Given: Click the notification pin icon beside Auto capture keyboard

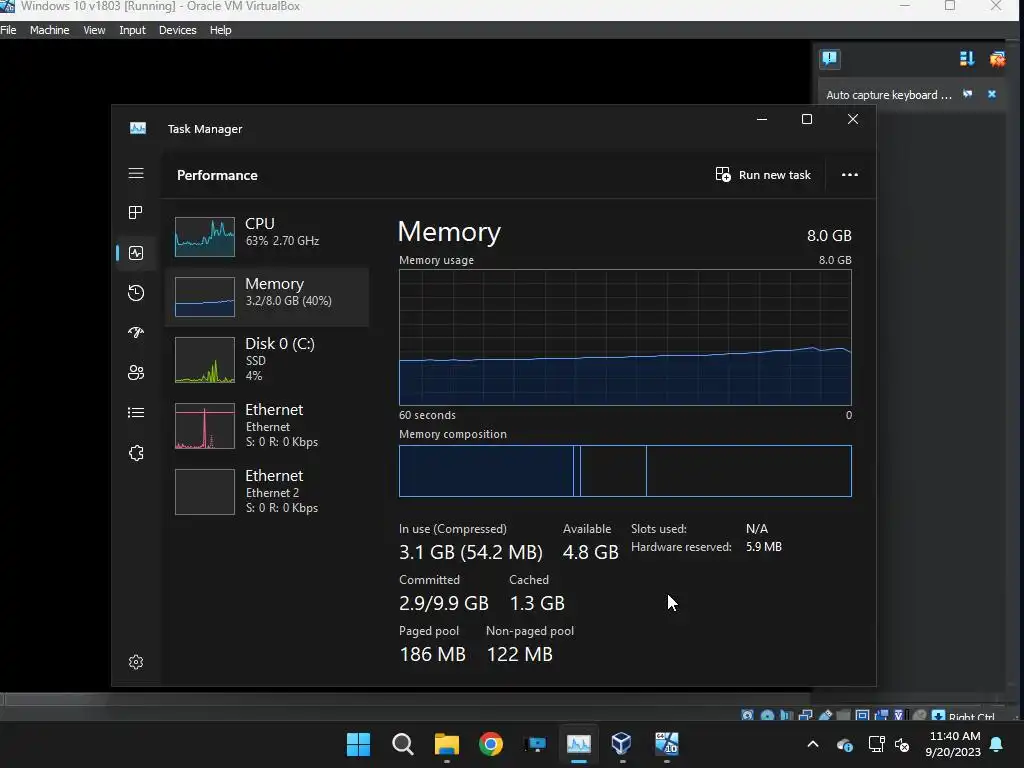Looking at the screenshot, I should tap(968, 94).
